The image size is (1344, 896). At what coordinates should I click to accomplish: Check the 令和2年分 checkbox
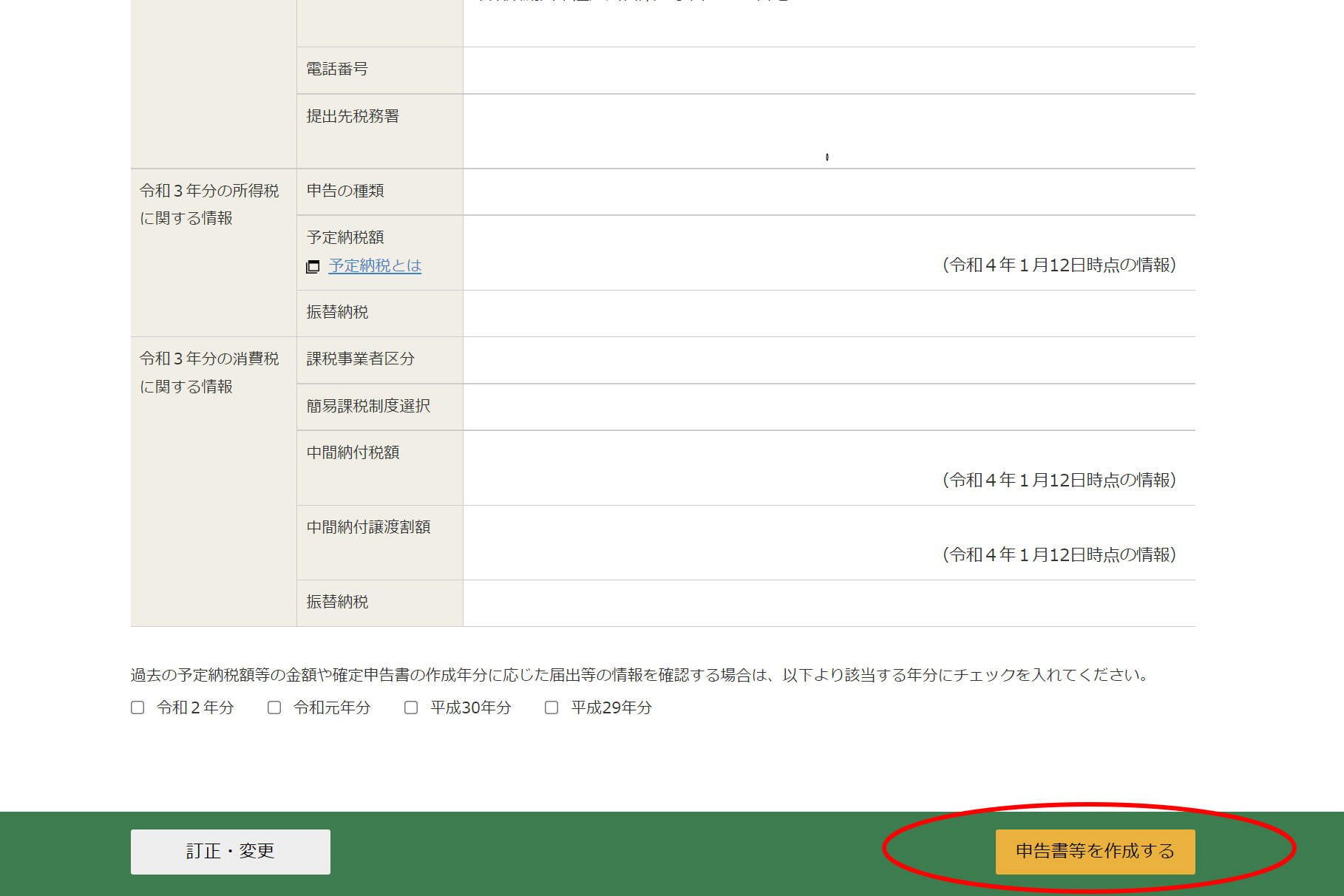[x=138, y=707]
